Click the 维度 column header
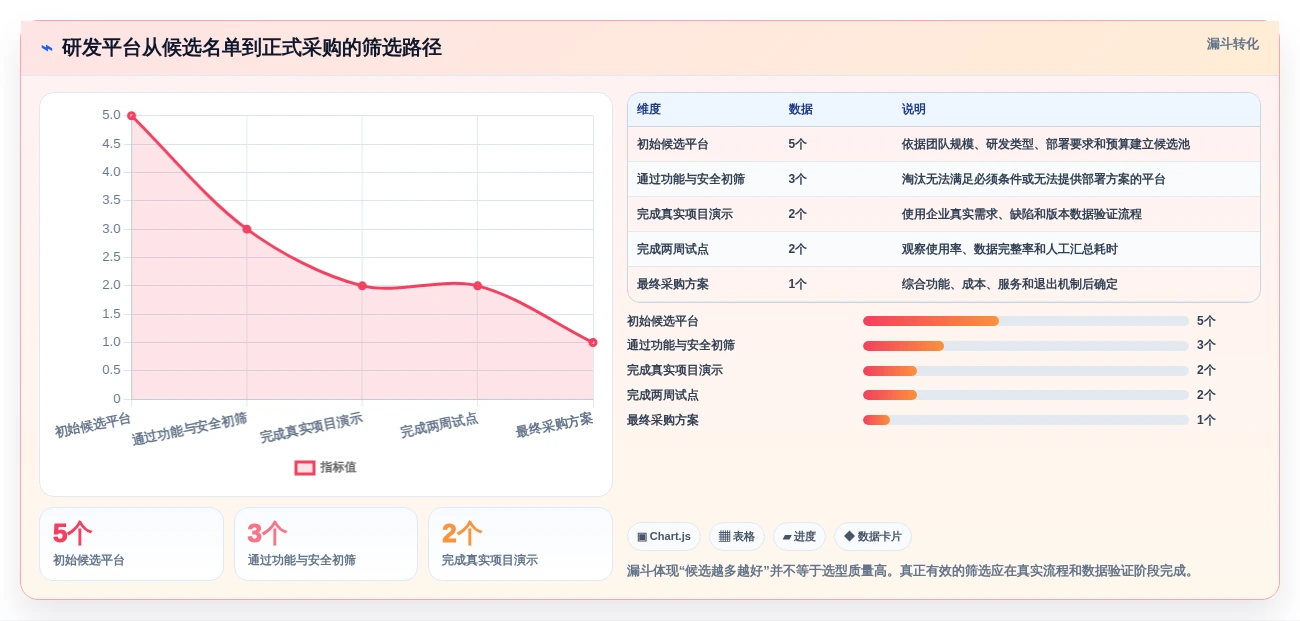This screenshot has width=1300, height=621. (x=649, y=109)
